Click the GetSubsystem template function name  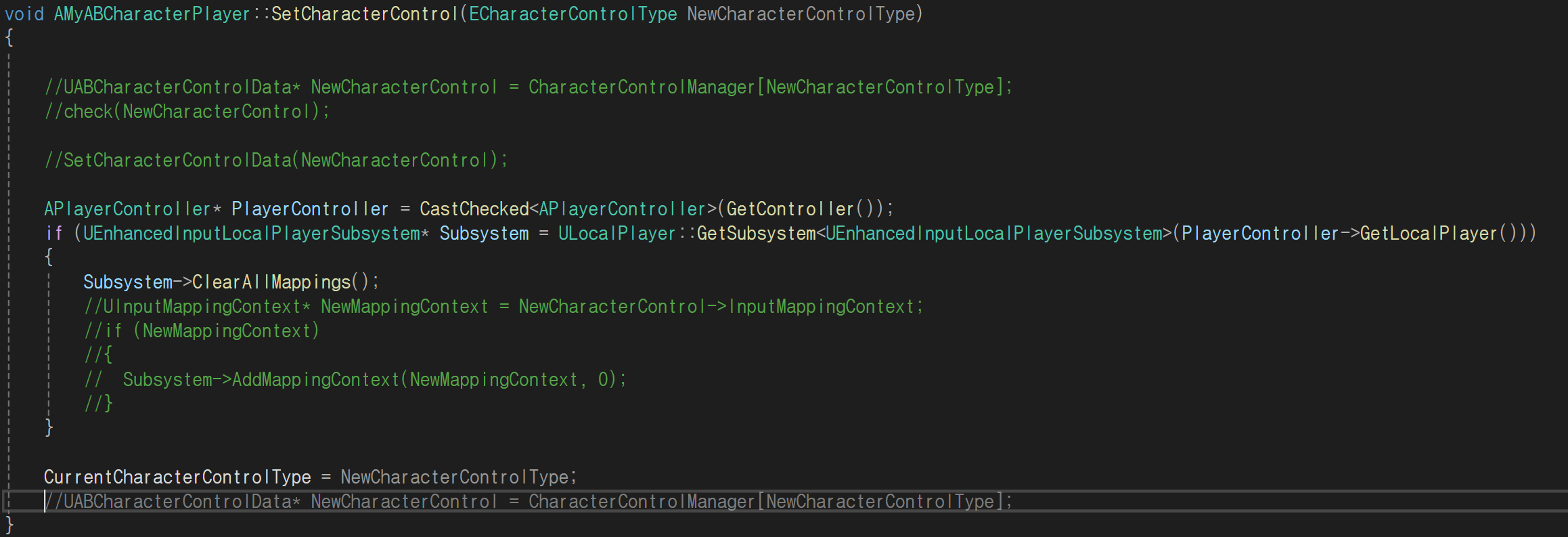point(756,234)
